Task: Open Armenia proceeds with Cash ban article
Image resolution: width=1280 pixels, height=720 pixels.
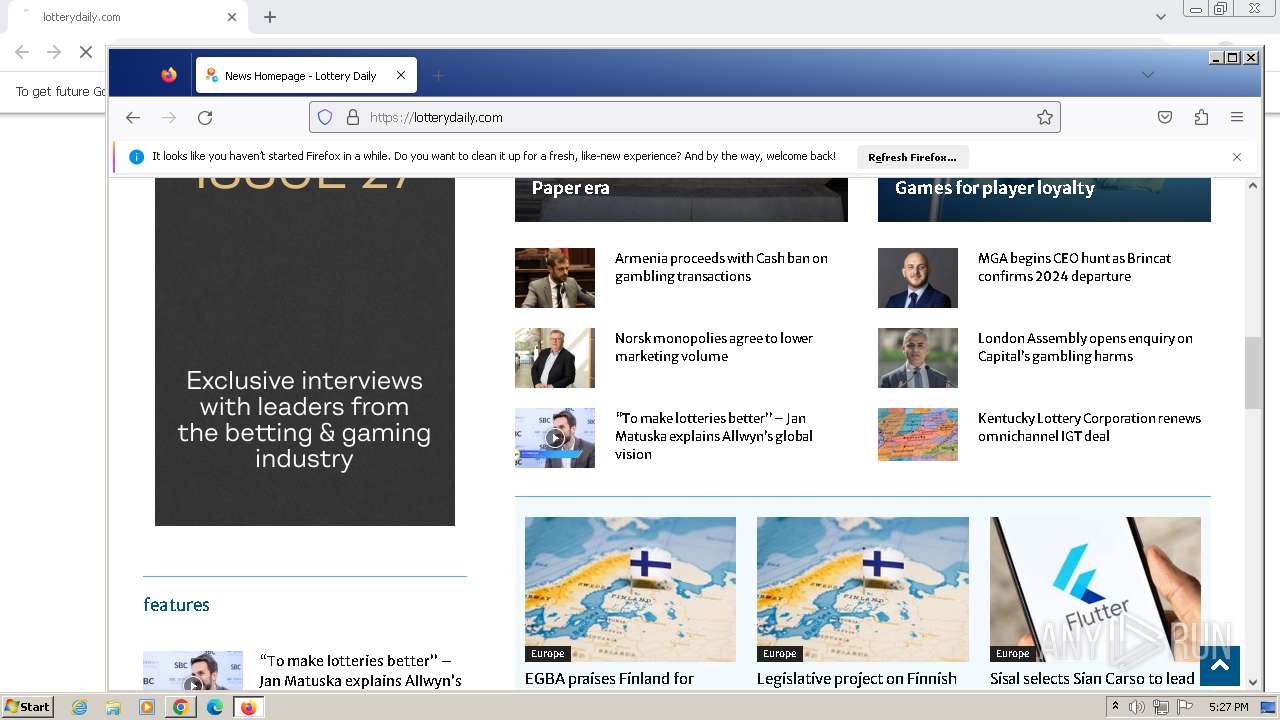Action: tap(721, 267)
